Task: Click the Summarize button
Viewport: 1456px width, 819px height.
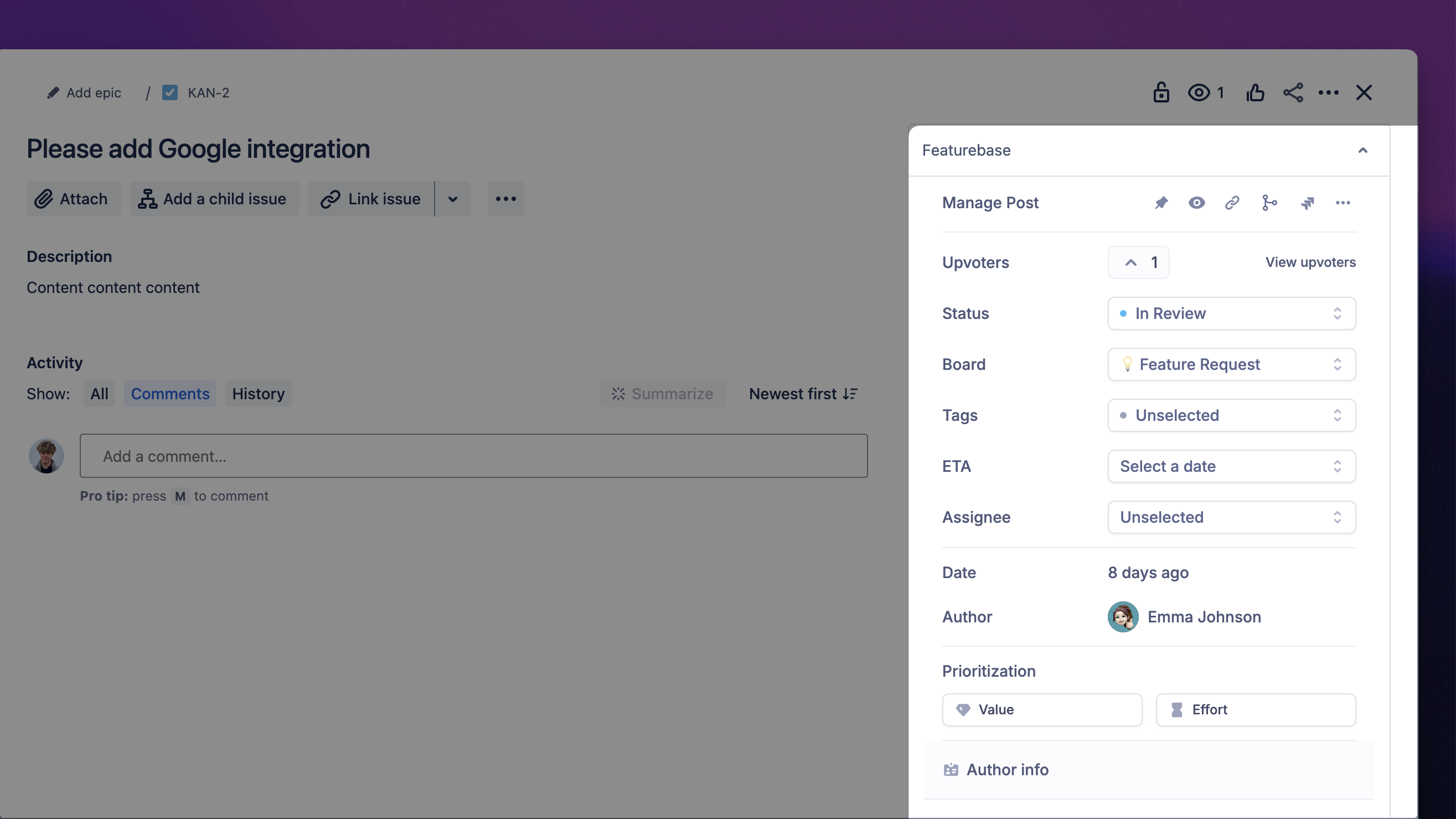Action: point(663,393)
